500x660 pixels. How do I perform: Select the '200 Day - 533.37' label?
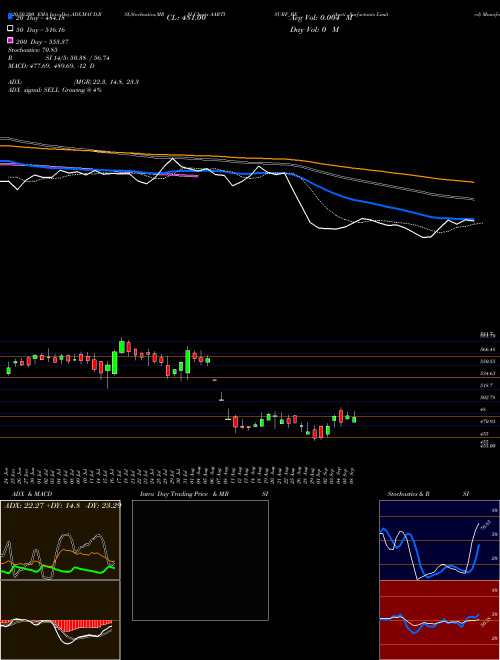click(x=42, y=42)
